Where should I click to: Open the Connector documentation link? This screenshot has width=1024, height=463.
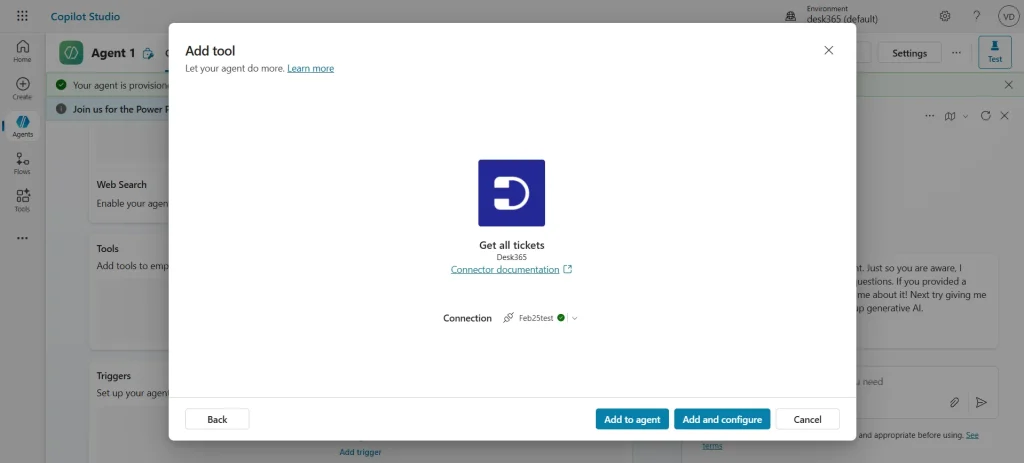coord(505,270)
